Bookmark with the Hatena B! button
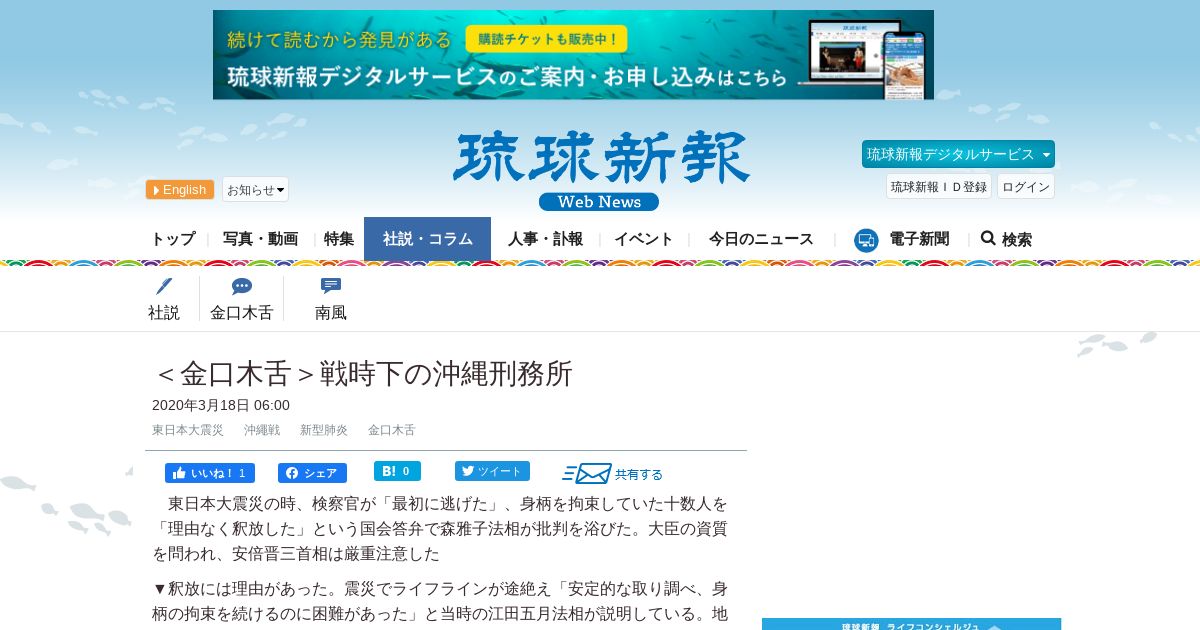This screenshot has width=1200, height=630. pyautogui.click(x=397, y=471)
